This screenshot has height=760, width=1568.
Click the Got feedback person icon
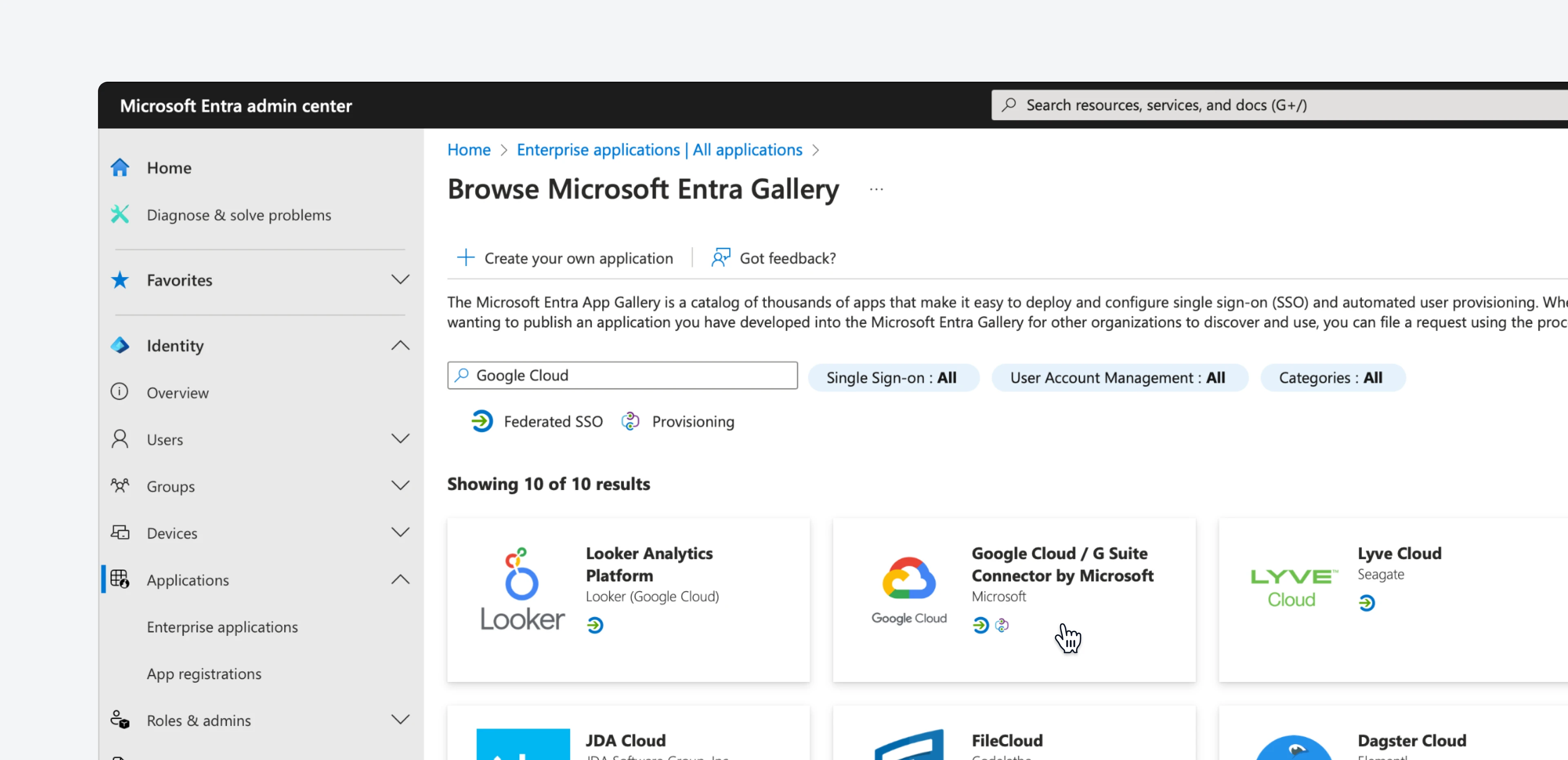[721, 257]
